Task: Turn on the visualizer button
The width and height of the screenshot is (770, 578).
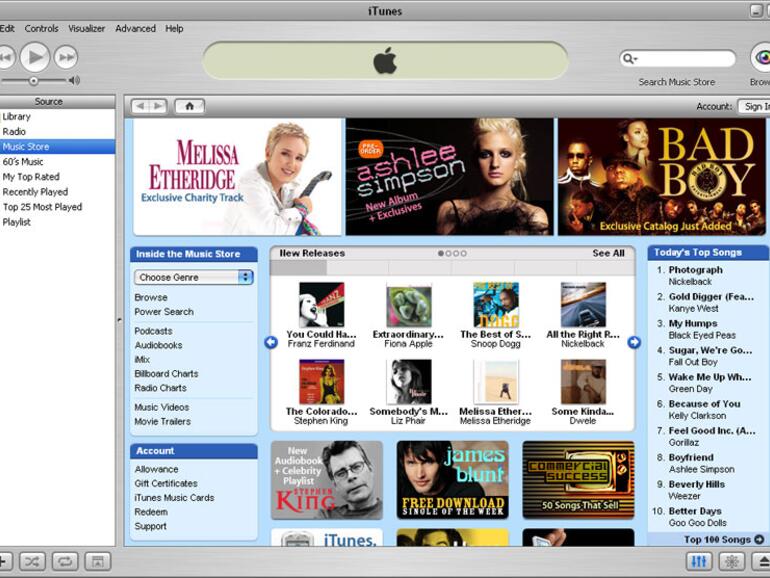Action: pos(732,561)
